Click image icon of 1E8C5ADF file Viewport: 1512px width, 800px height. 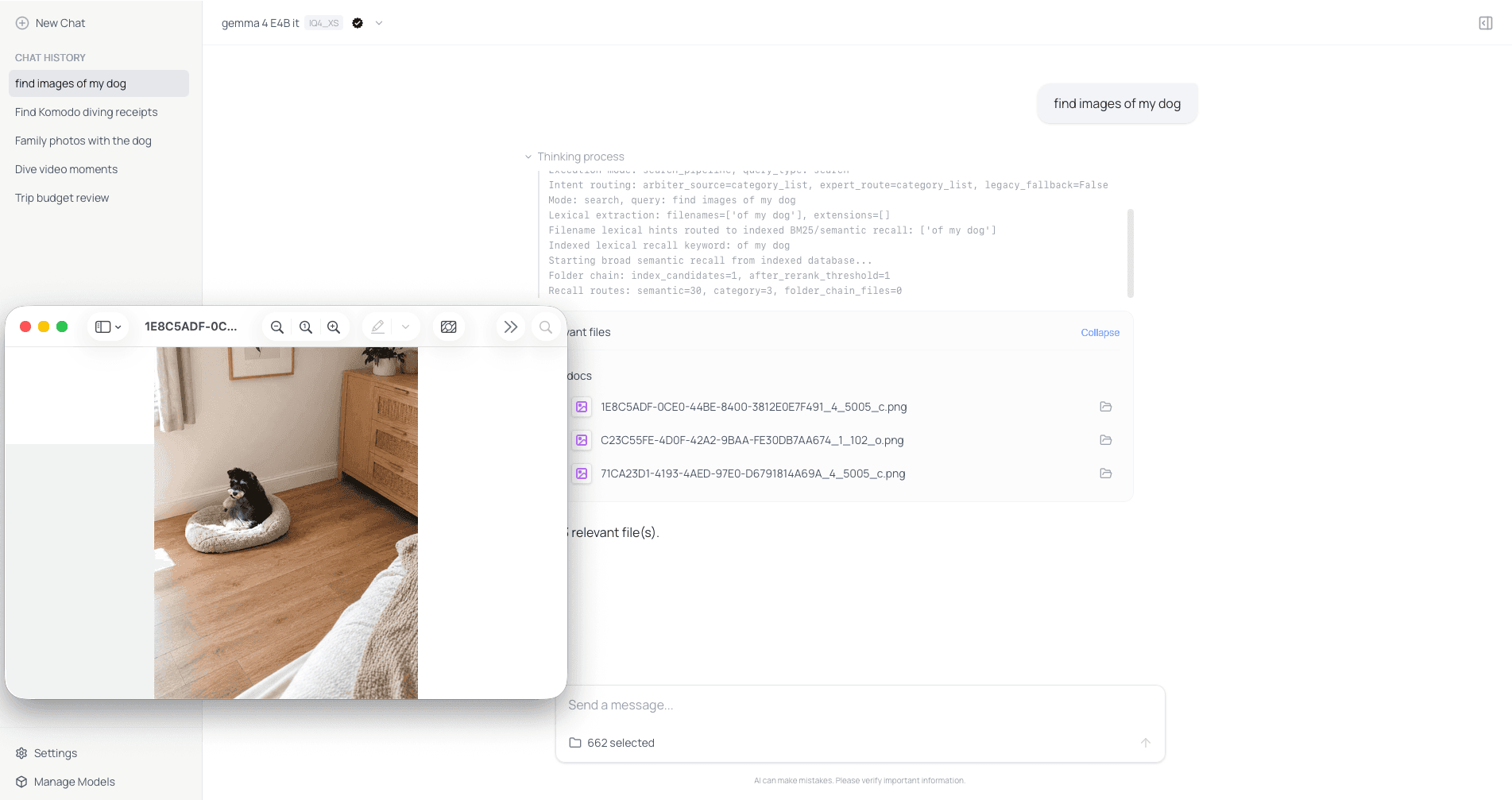click(582, 407)
